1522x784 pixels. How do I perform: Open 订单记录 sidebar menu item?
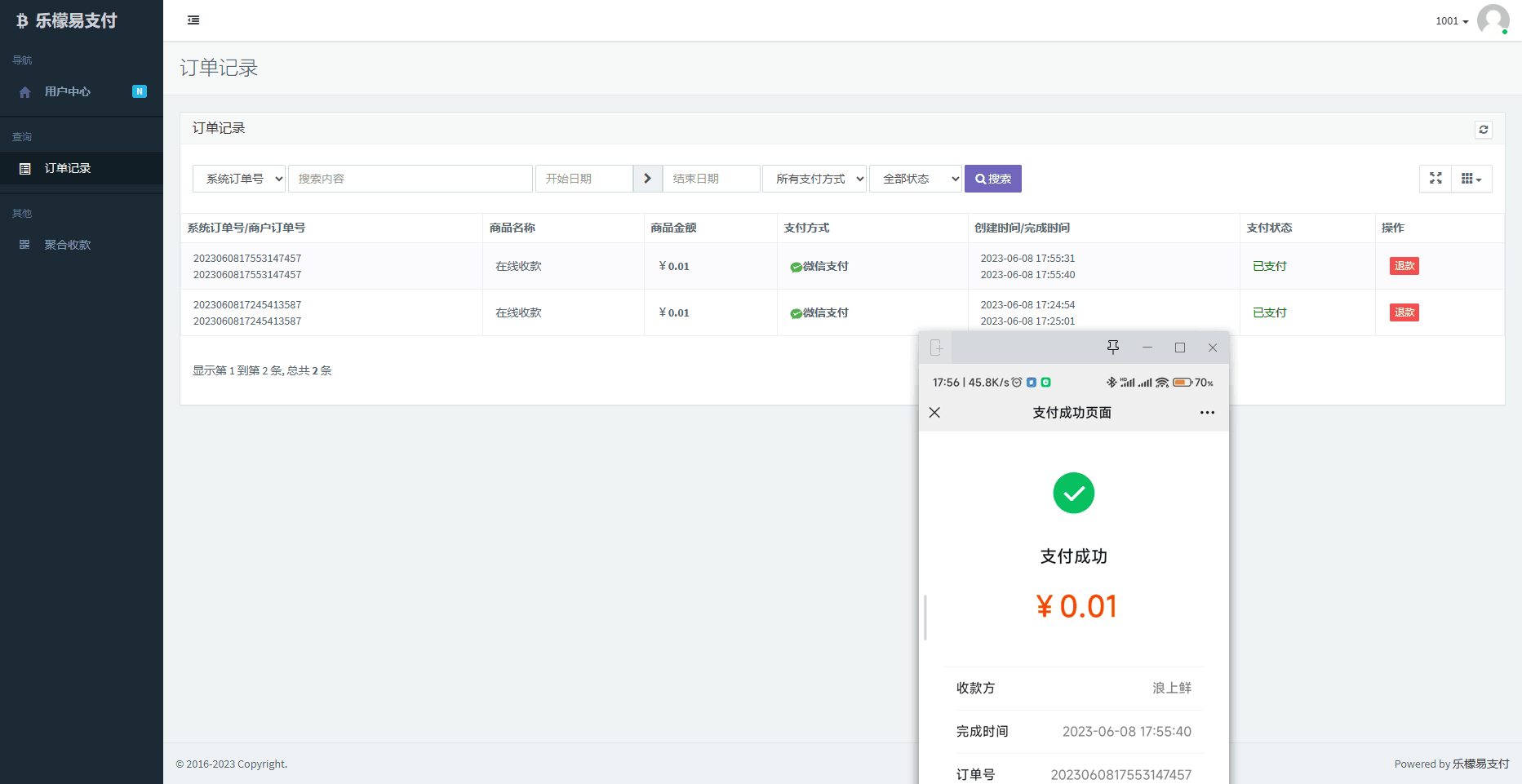coord(67,168)
